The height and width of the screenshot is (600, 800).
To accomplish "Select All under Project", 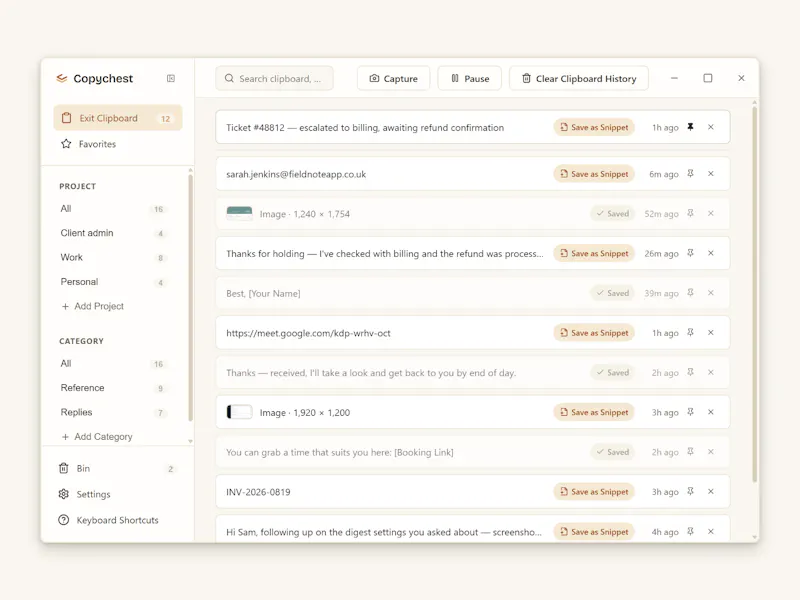I will [x=113, y=209].
